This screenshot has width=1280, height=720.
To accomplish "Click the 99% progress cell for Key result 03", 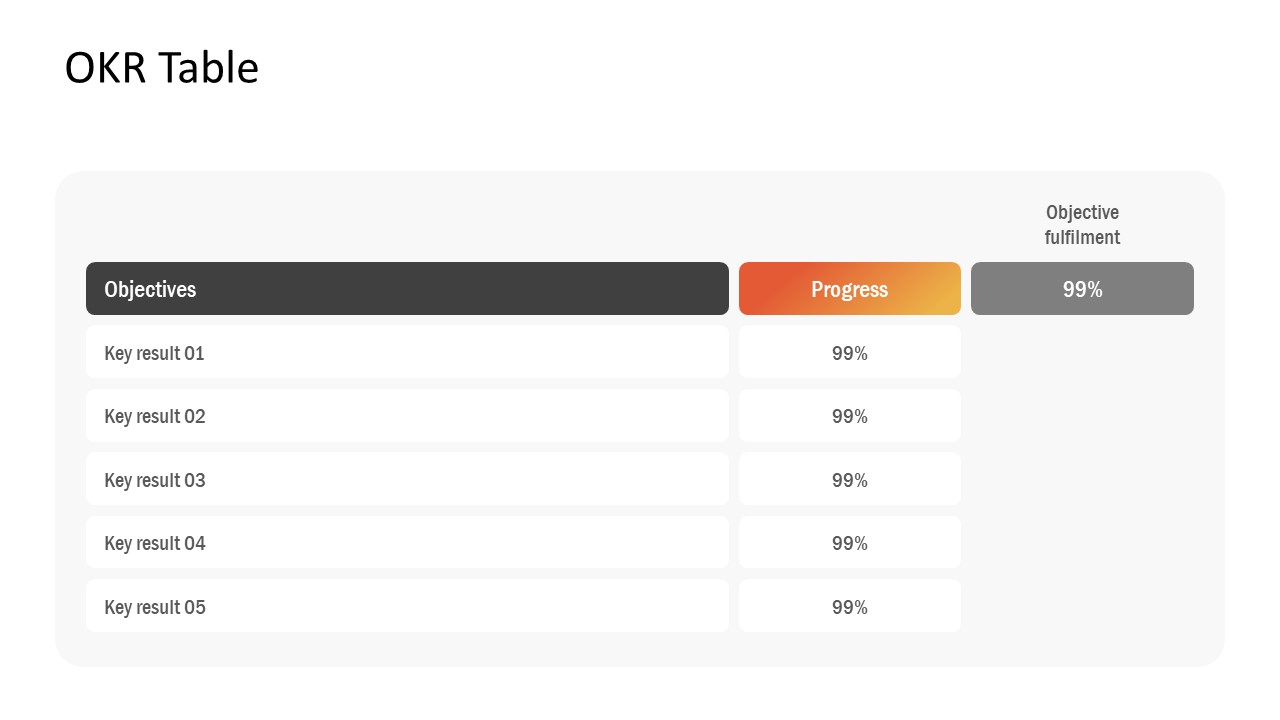I will point(849,480).
